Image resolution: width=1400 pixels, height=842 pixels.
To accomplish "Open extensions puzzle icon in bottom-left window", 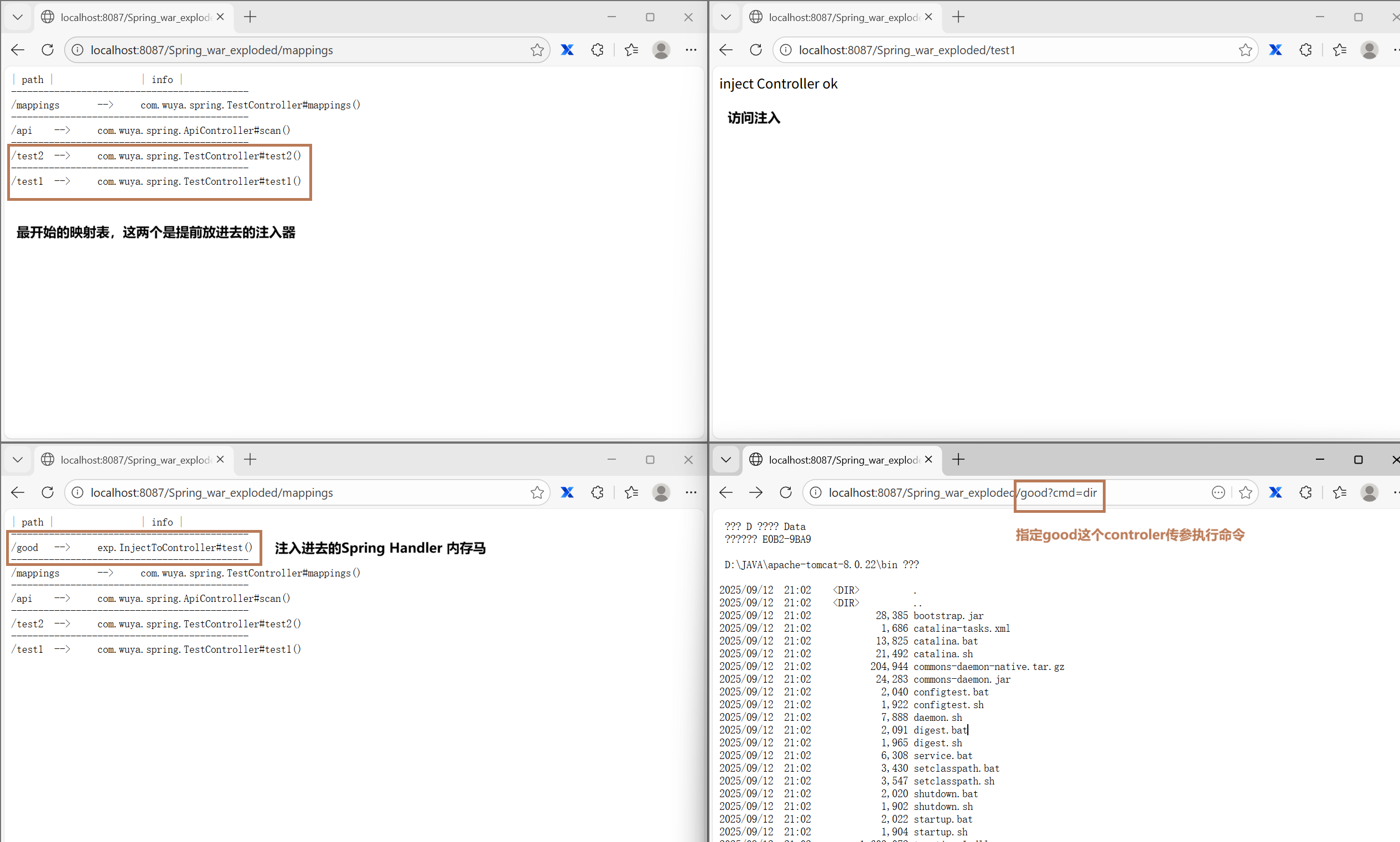I will pyautogui.click(x=597, y=492).
